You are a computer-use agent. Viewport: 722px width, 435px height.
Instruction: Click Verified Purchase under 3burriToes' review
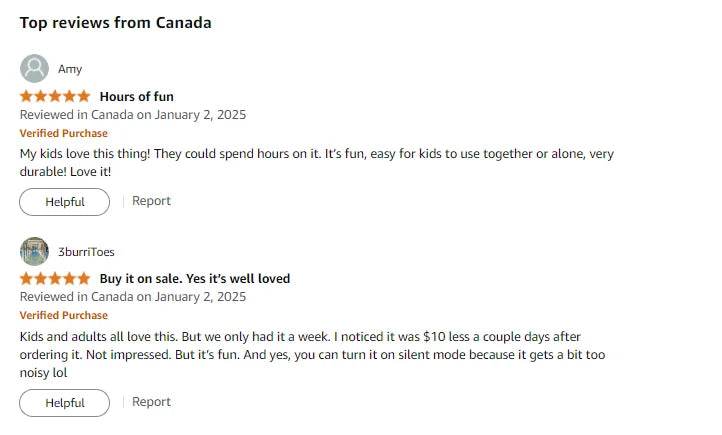[x=63, y=315]
